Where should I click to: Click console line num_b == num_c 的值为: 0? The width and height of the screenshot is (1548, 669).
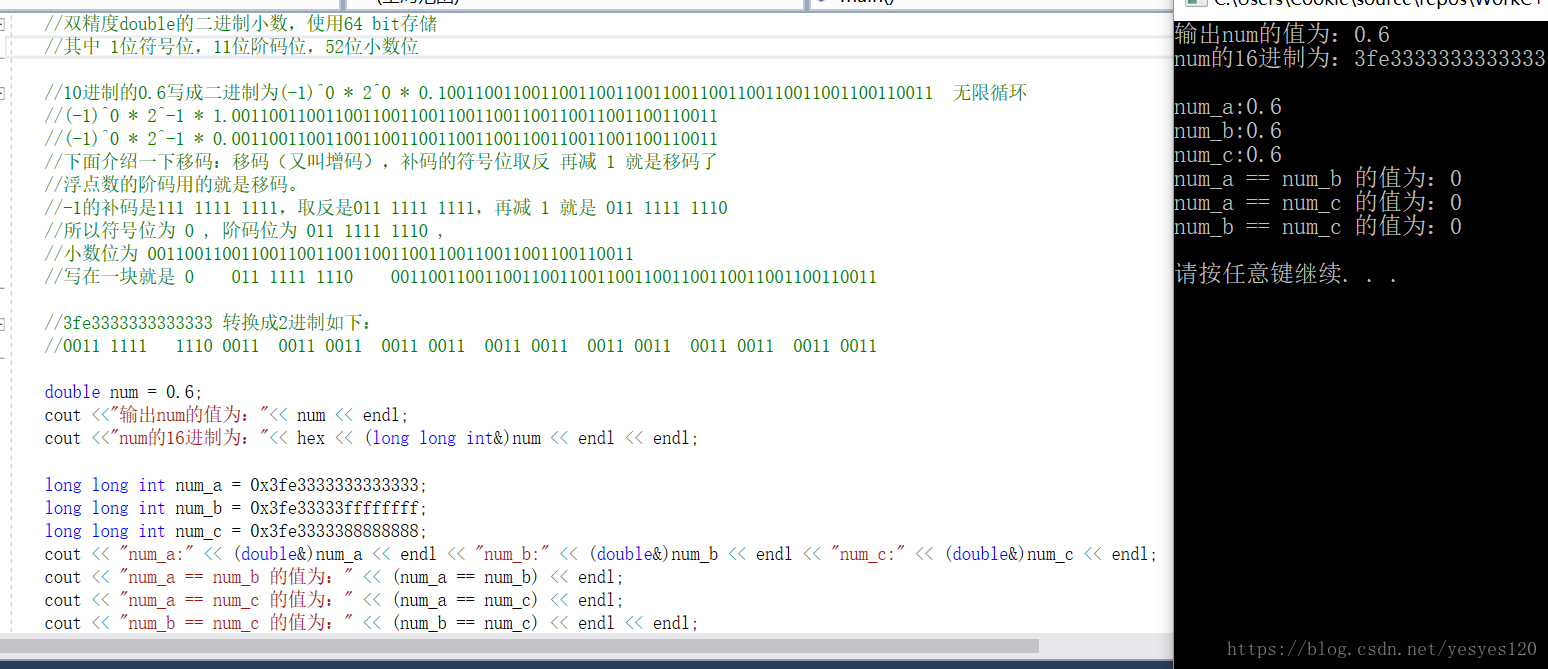[x=1318, y=227]
